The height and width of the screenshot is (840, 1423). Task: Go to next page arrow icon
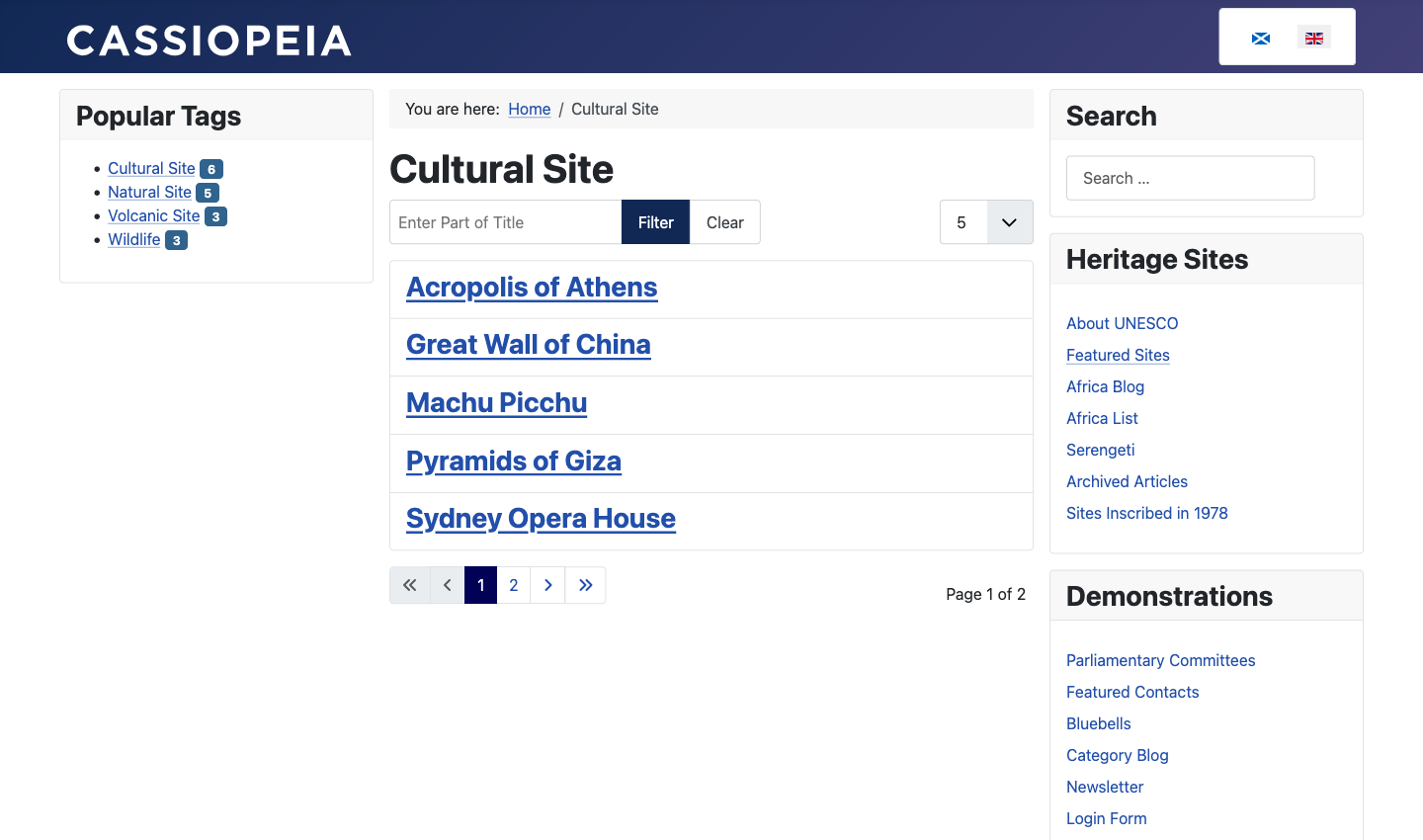pyautogui.click(x=547, y=585)
